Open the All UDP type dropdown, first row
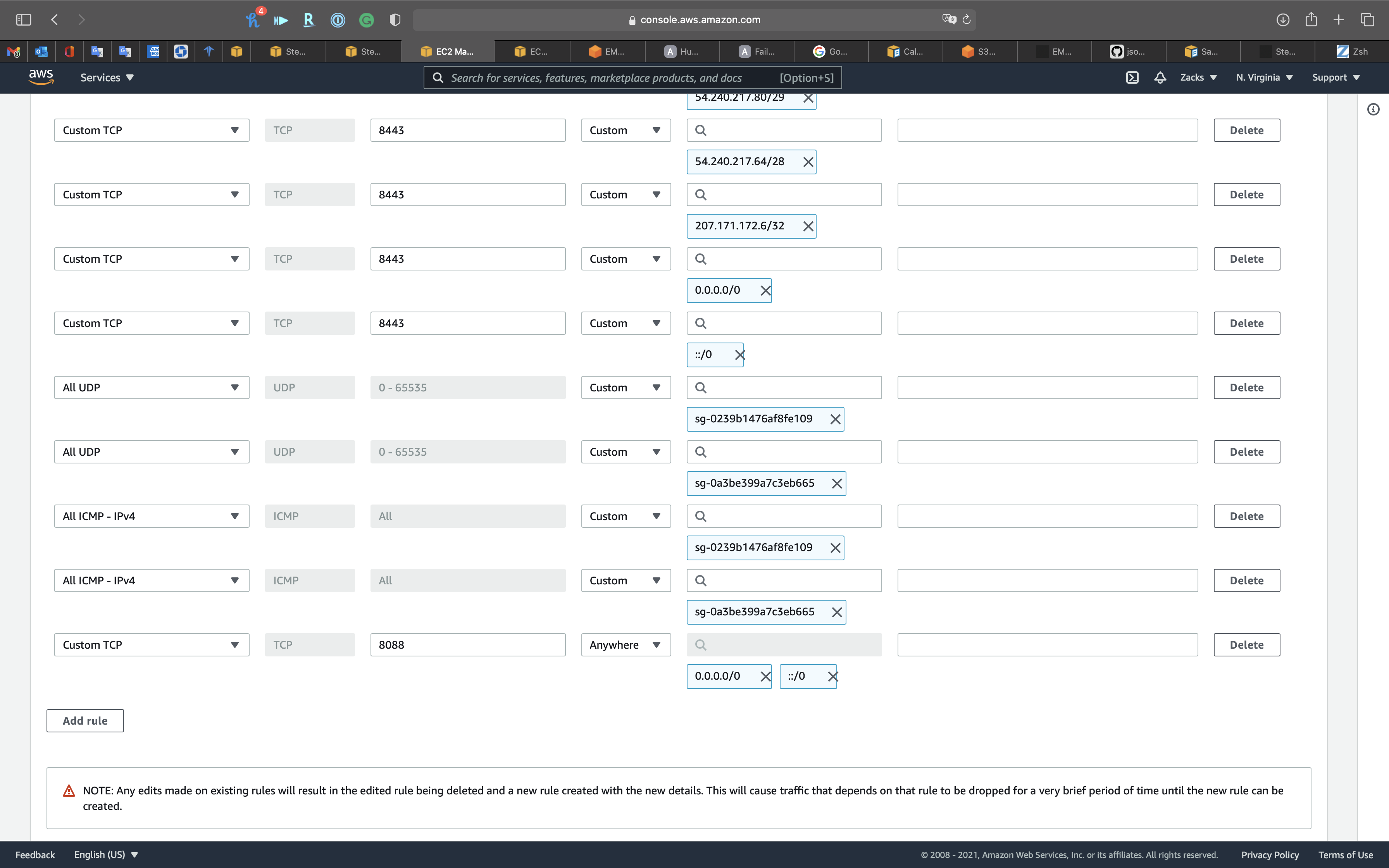This screenshot has width=1389, height=868. [152, 387]
